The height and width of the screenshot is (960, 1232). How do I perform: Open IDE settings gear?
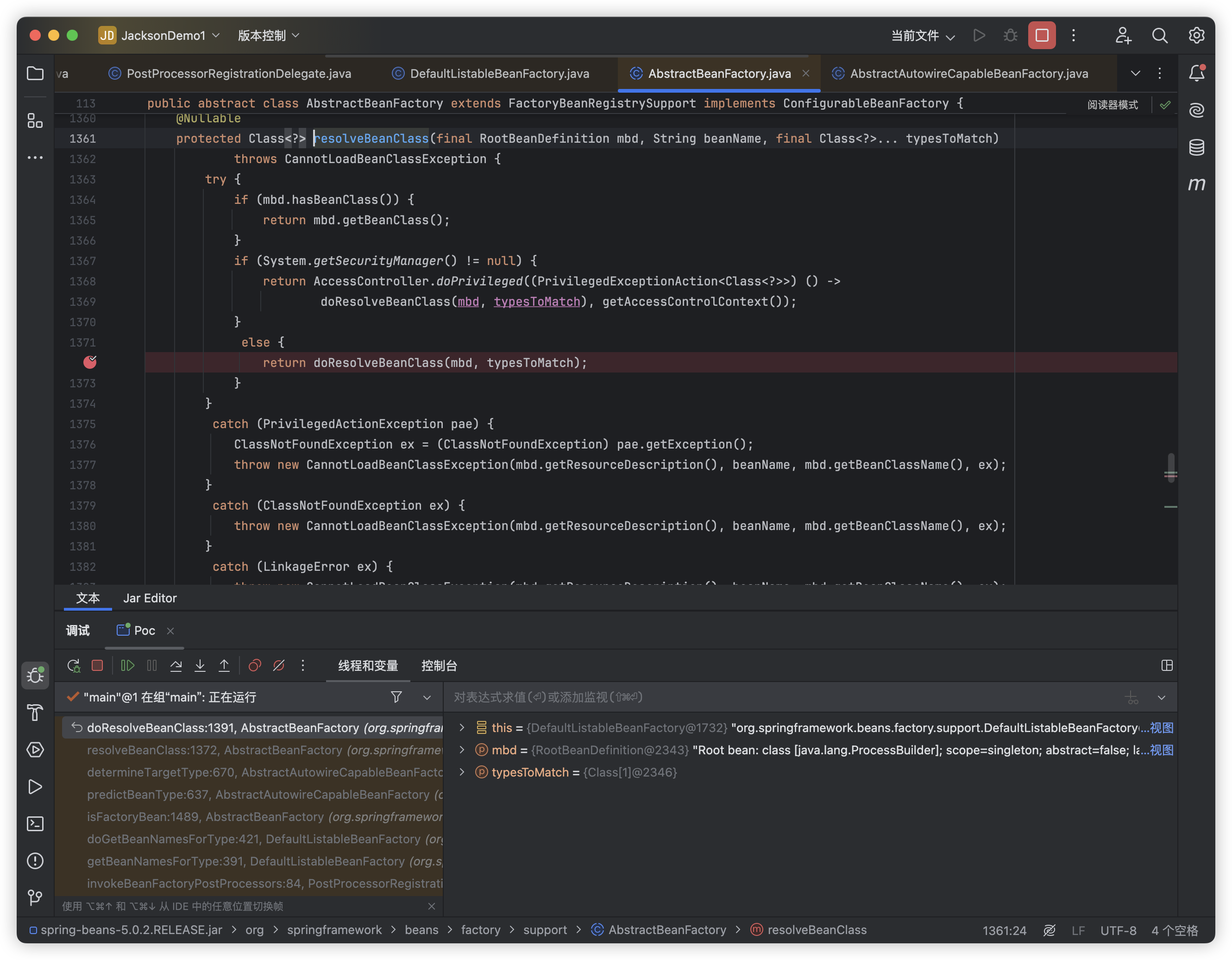tap(1196, 36)
